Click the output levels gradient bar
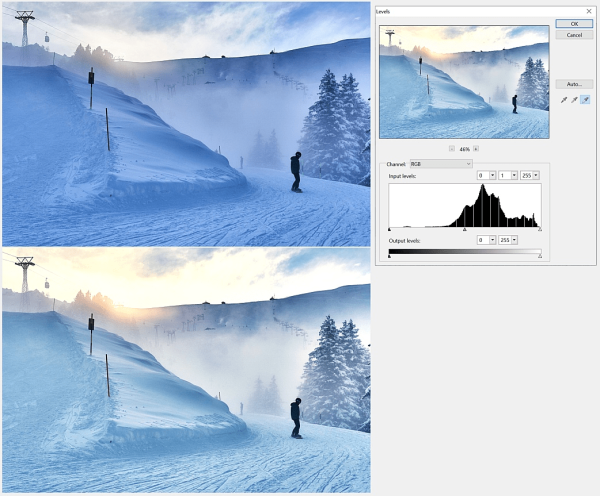Screen dimensions: 600x496 [x=465, y=251]
